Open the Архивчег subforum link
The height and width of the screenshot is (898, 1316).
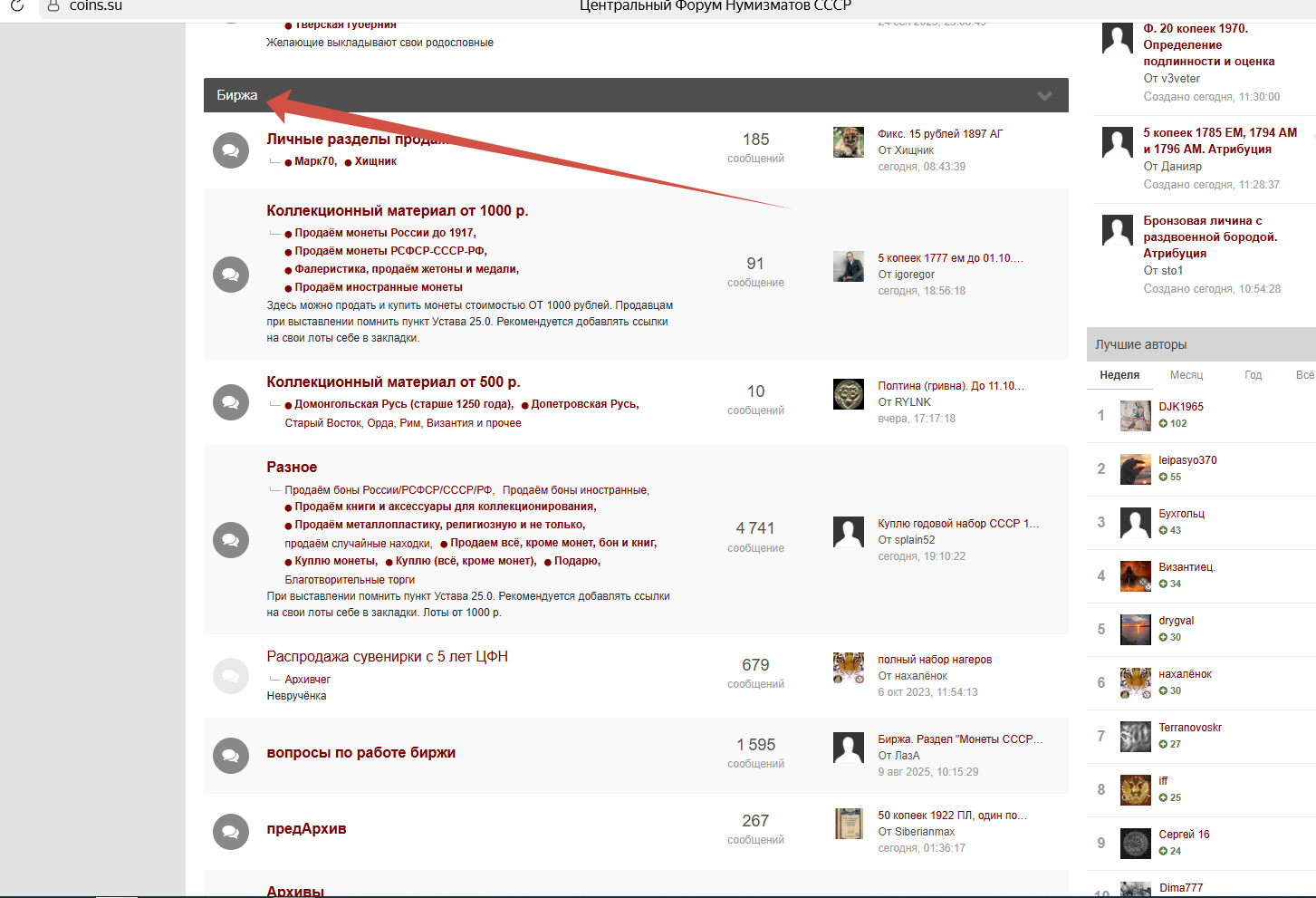(307, 680)
